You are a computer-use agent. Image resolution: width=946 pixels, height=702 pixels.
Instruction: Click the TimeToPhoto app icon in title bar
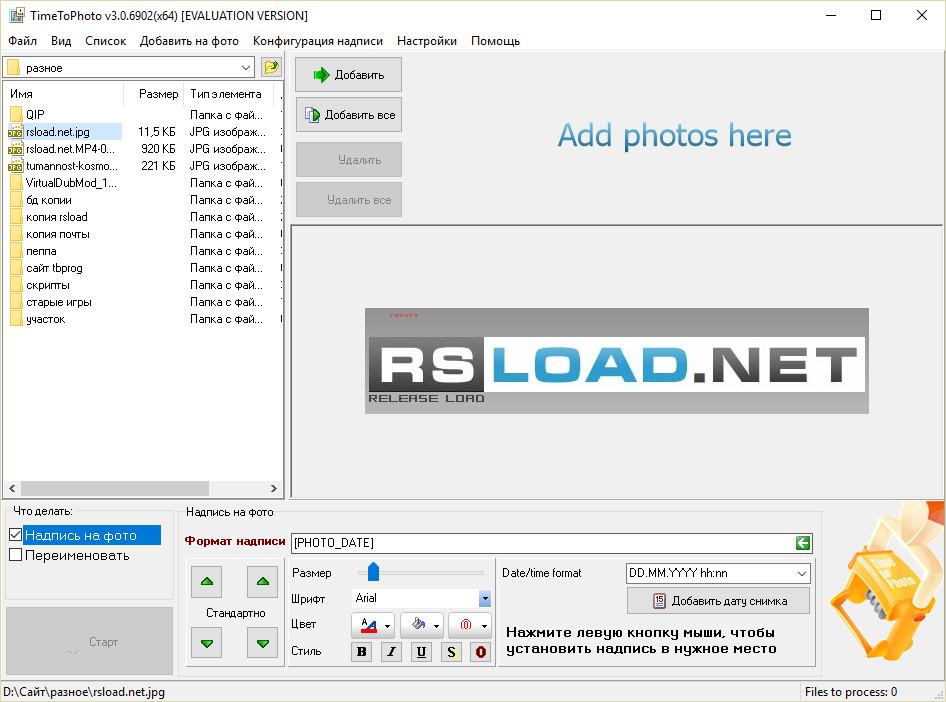(x=16, y=15)
